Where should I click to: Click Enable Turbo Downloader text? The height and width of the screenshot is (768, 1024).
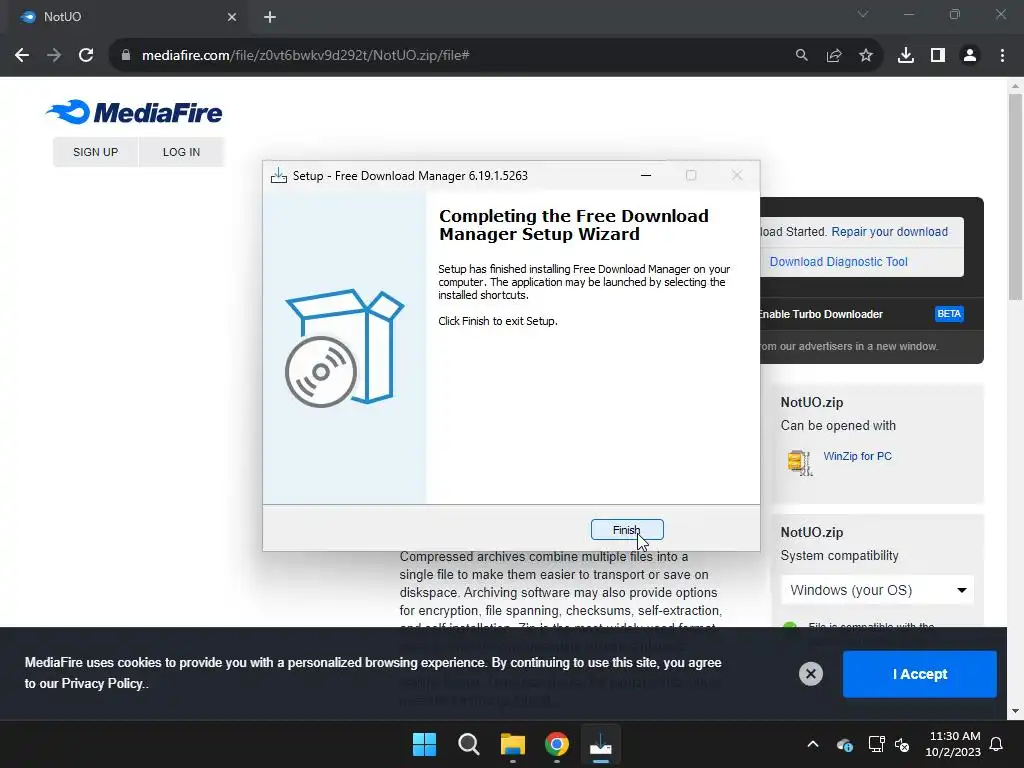click(x=821, y=314)
